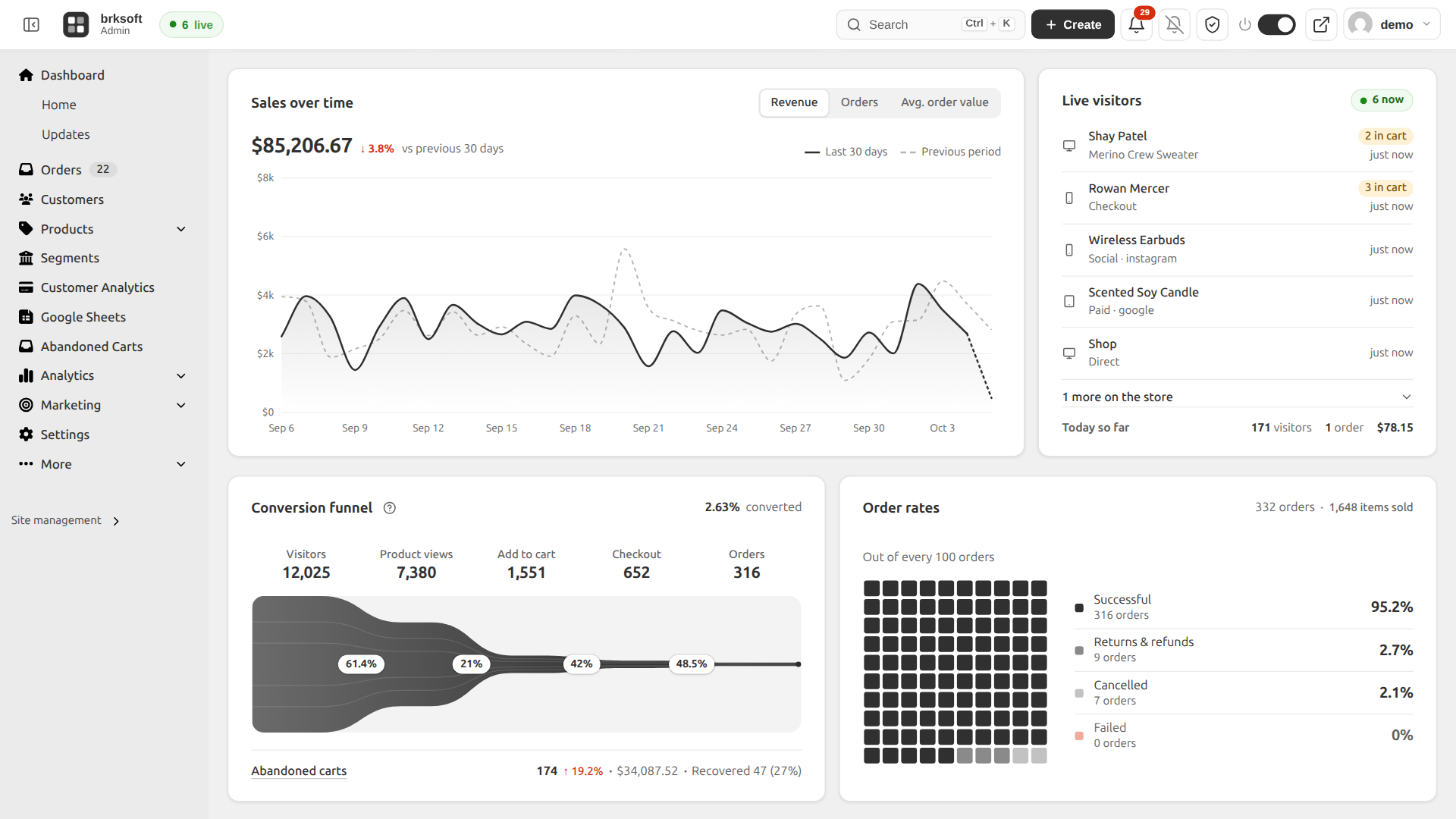The image size is (1456, 819).
Task: Expand '1 more on the store'
Action: [x=1237, y=397]
